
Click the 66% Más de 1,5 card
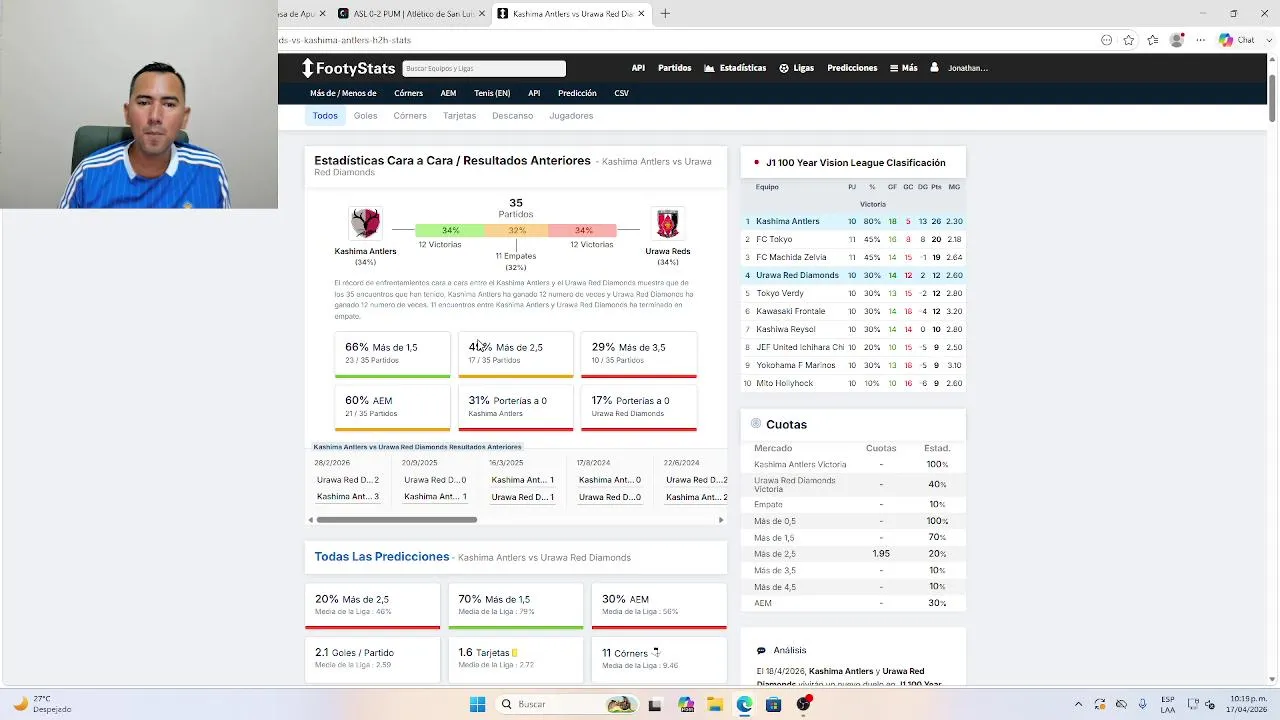click(x=392, y=354)
